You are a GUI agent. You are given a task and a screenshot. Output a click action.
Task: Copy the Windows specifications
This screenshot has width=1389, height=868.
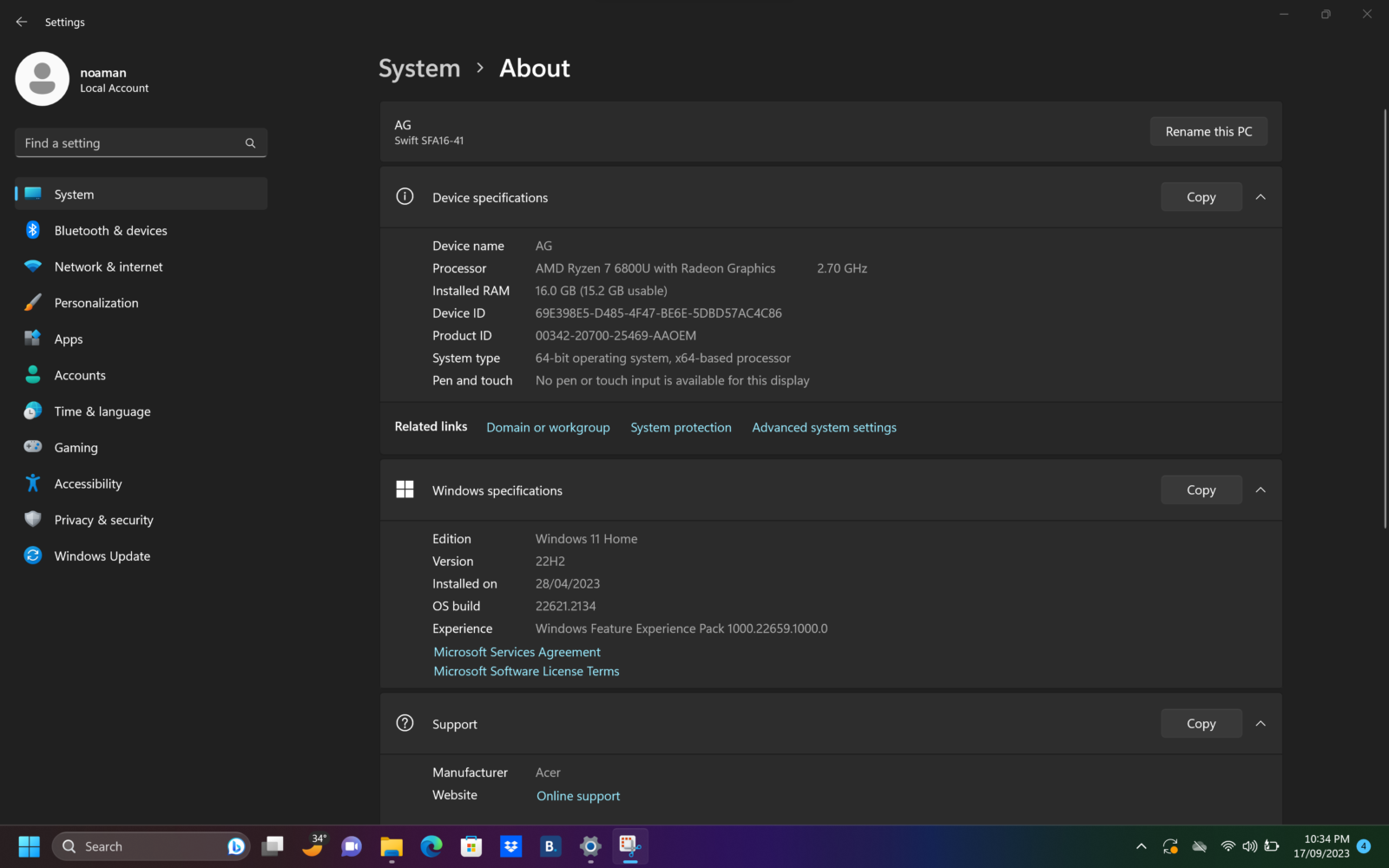[x=1201, y=490]
